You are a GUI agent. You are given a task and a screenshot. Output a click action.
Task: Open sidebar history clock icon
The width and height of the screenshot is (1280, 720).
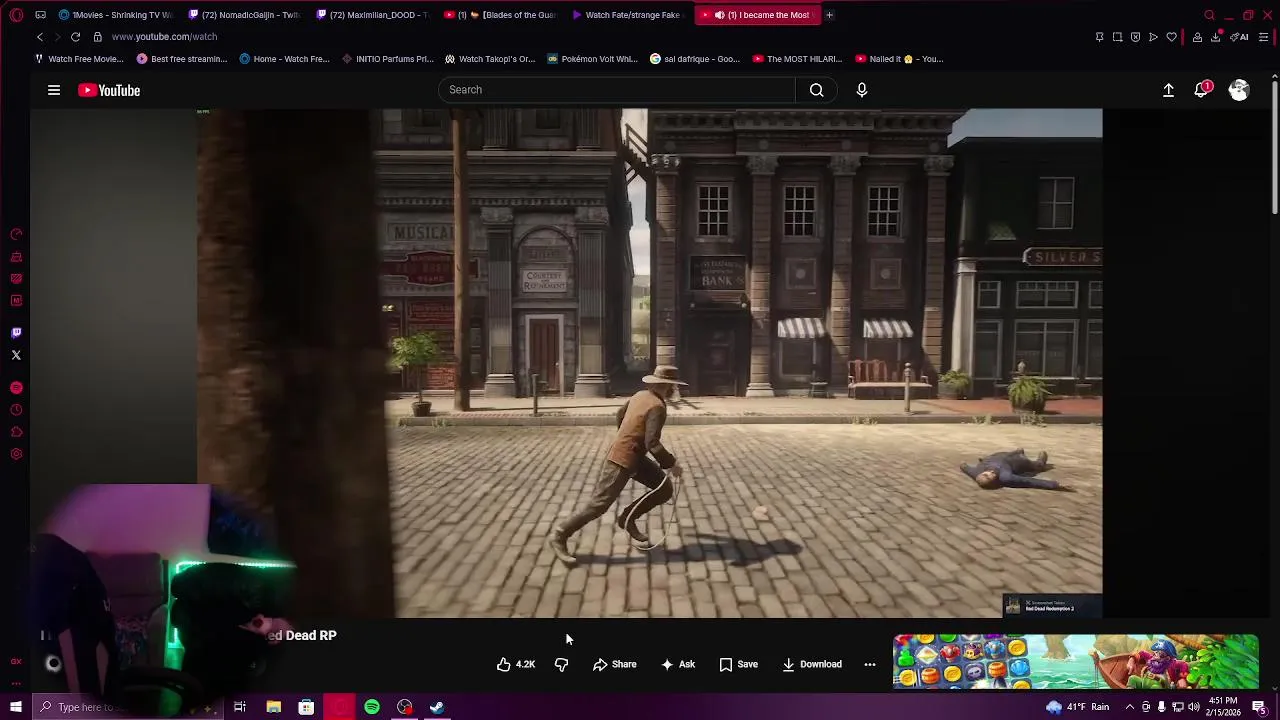[x=16, y=410]
